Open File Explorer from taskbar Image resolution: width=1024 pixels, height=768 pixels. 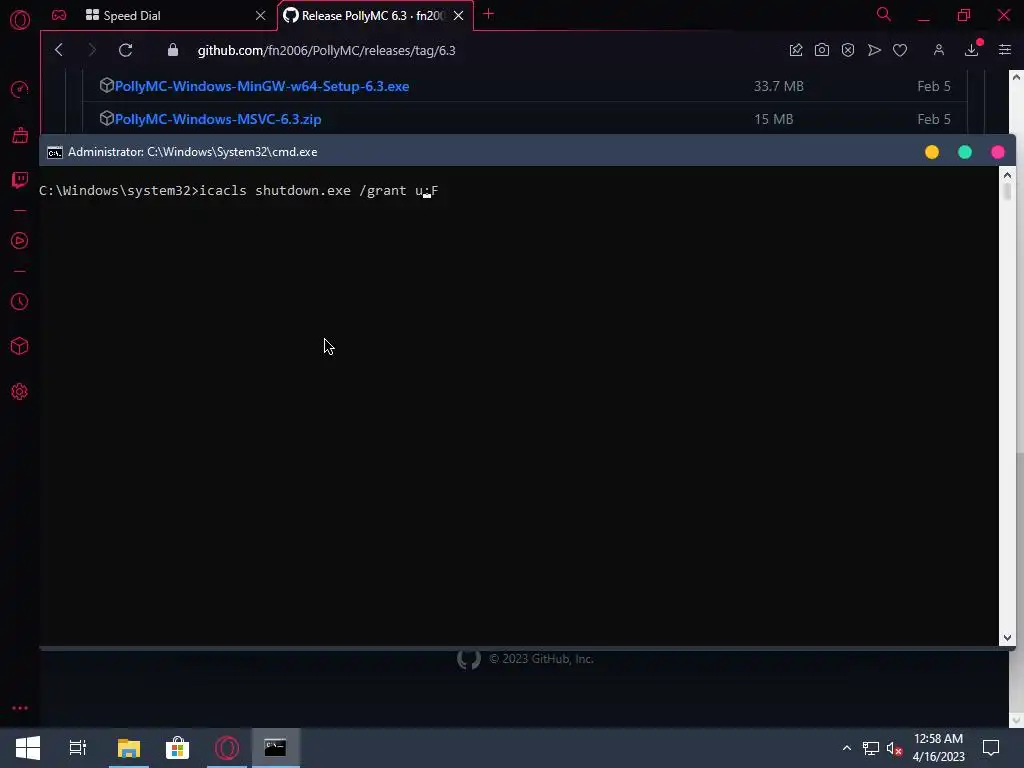pyautogui.click(x=129, y=748)
